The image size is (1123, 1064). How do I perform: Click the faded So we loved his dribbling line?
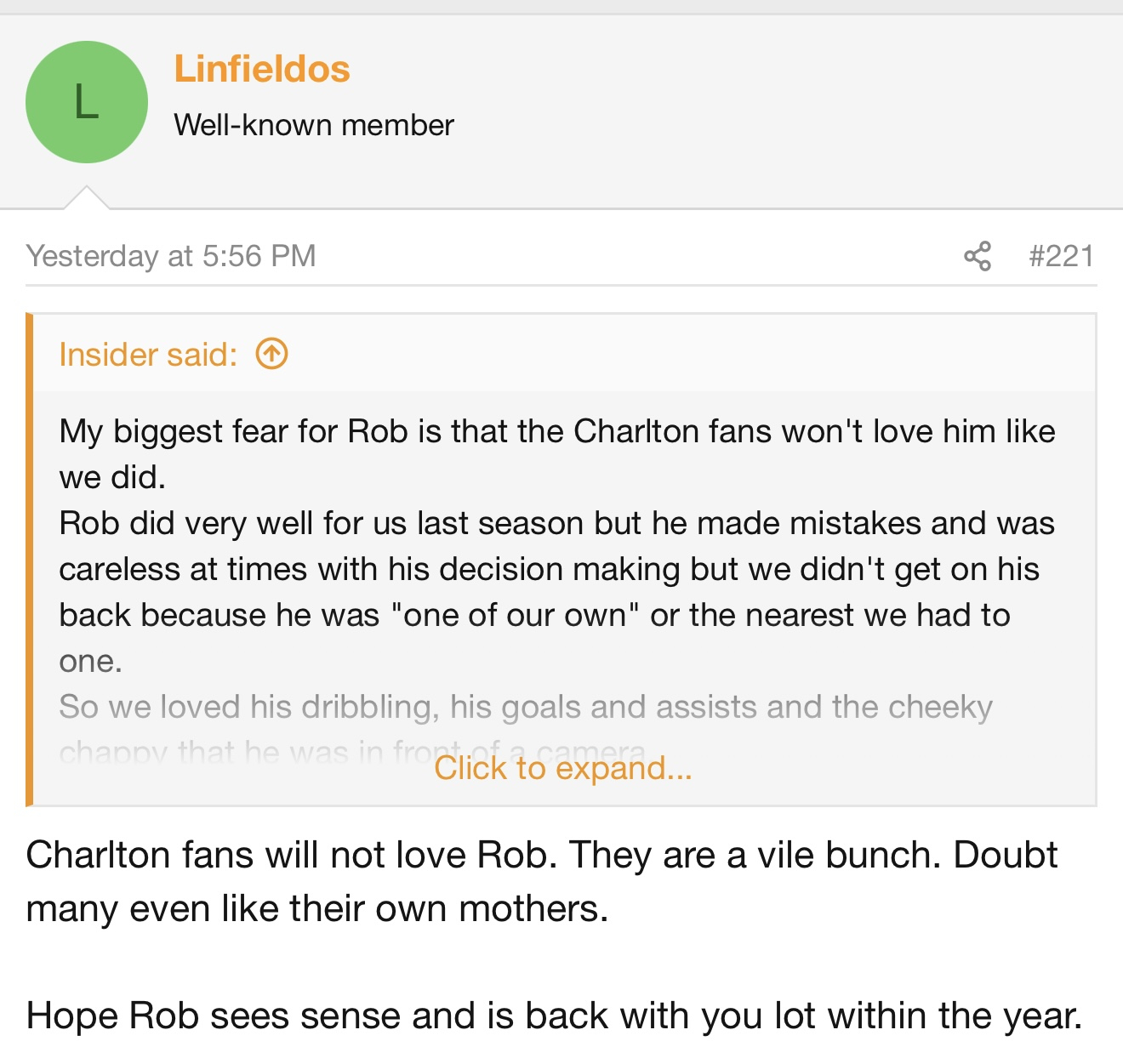526,707
